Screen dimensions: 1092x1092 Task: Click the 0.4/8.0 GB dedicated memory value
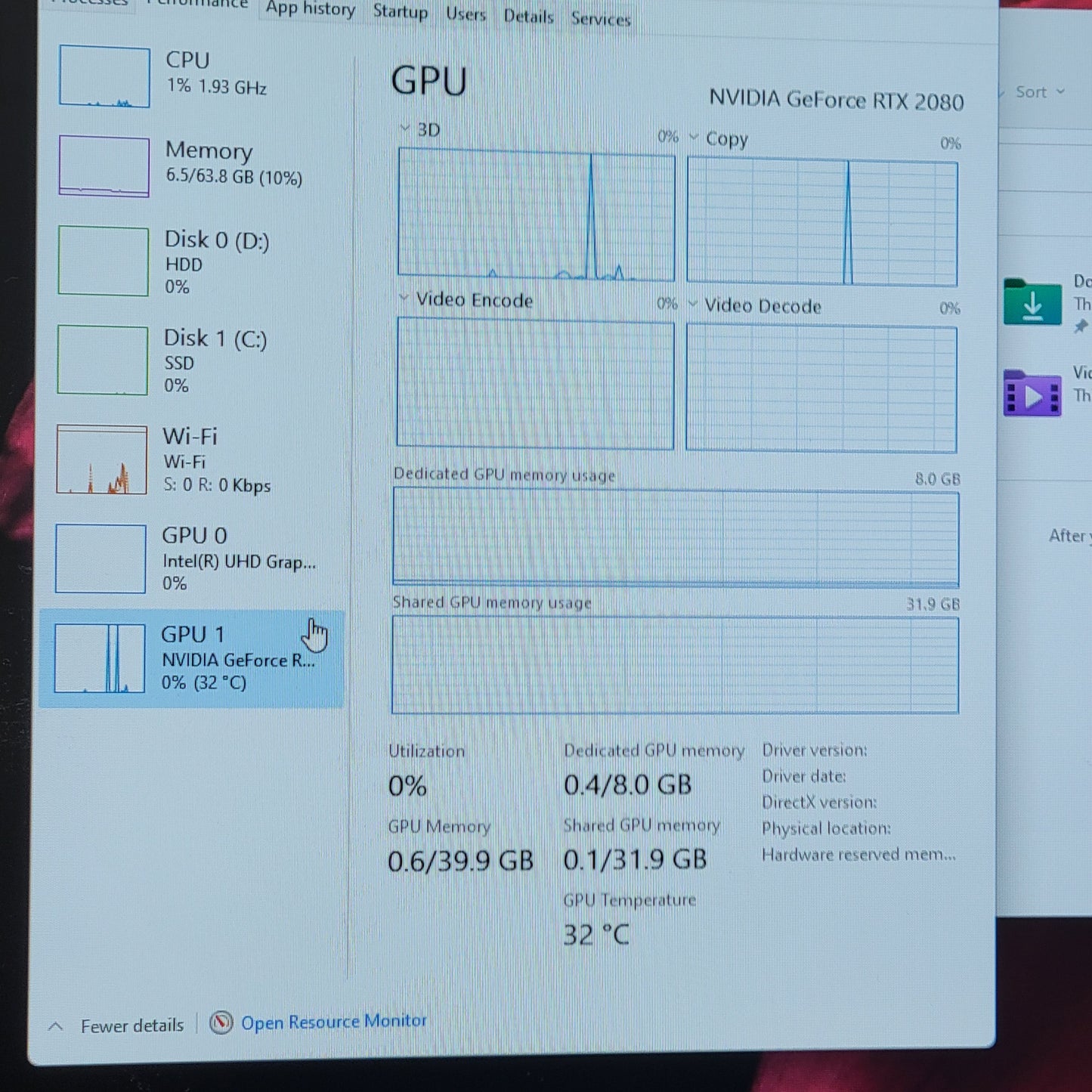(x=628, y=784)
